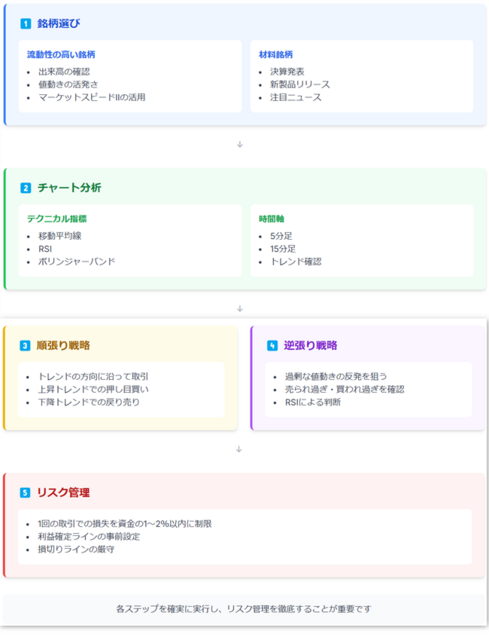Click the 損切りラインの厳守 list item
The height and width of the screenshot is (640, 489).
(76, 549)
